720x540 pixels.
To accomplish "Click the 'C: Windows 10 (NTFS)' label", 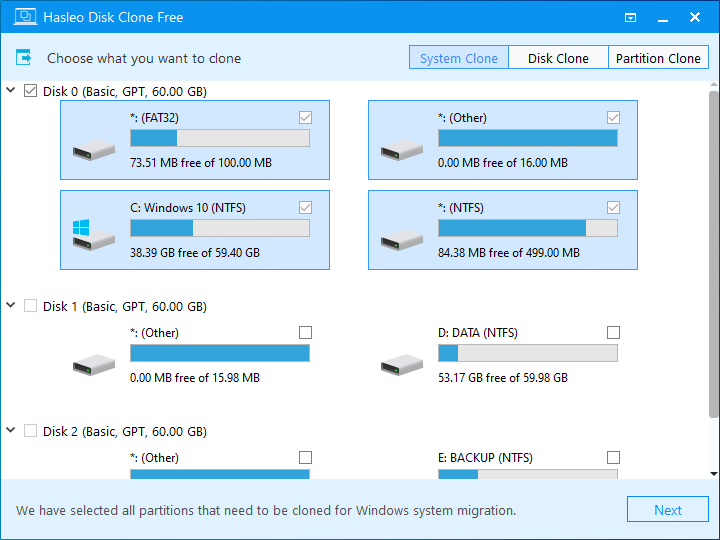I will coord(188,208).
